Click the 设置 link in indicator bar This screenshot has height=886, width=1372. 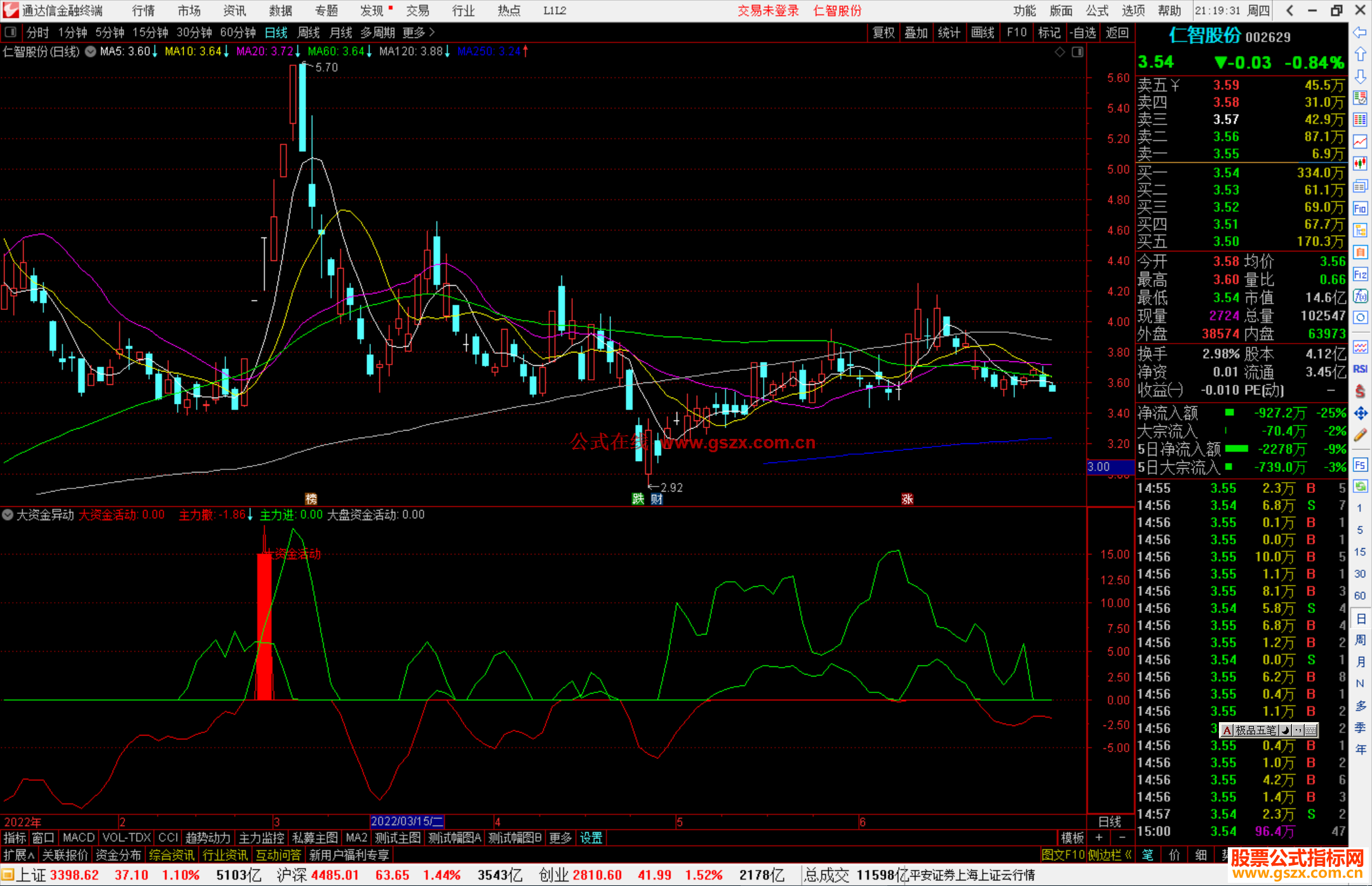pos(591,838)
